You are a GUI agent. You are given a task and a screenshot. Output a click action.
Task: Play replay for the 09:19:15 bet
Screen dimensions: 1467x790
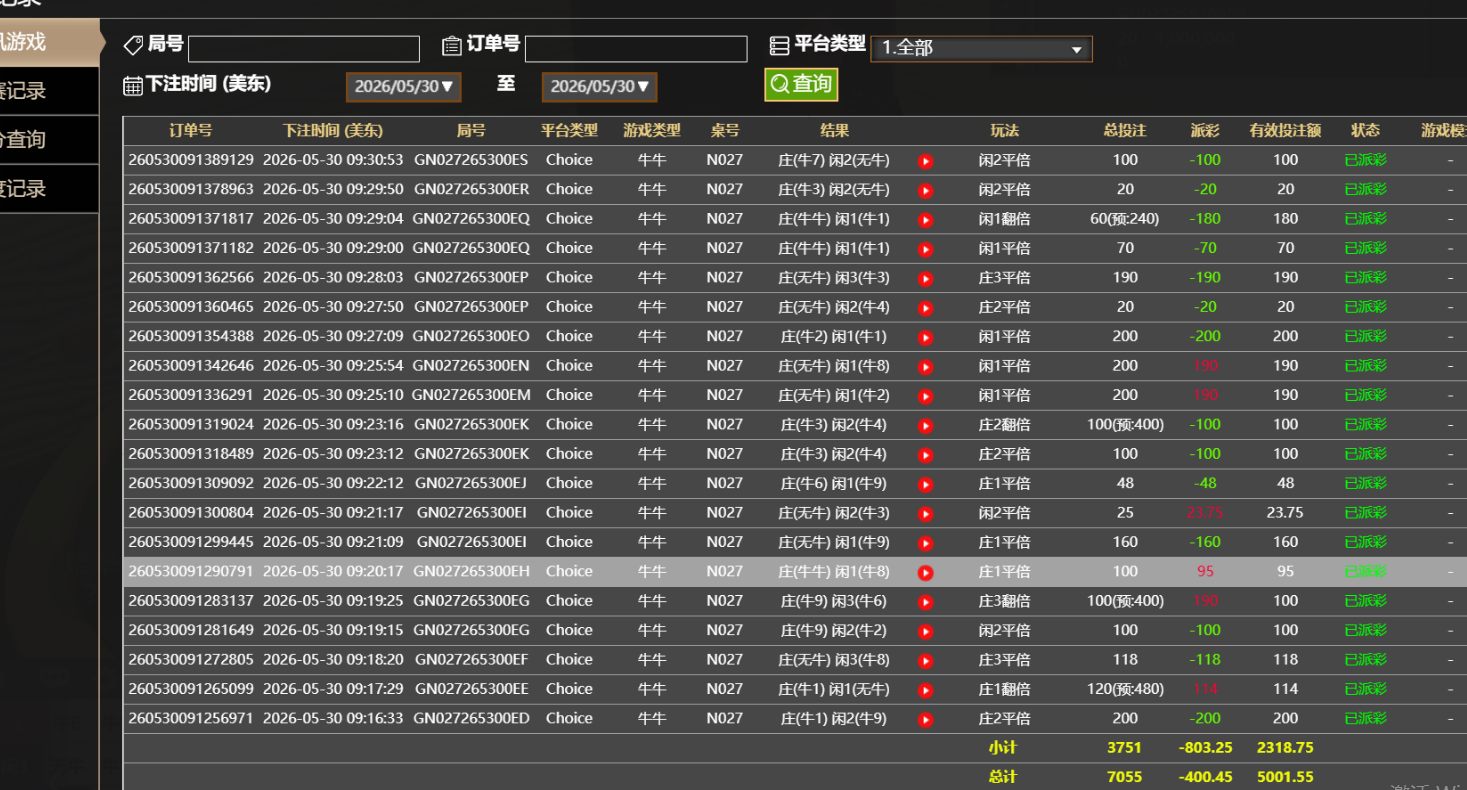pyautogui.click(x=926, y=631)
